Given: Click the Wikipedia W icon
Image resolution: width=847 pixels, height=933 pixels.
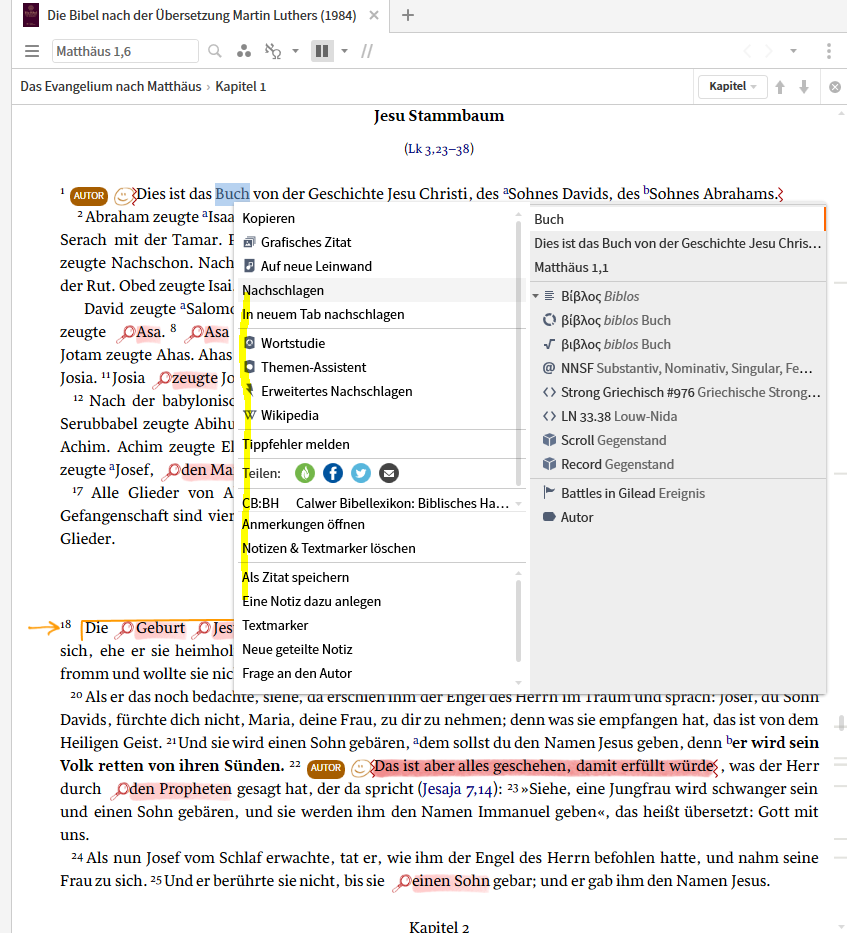Looking at the screenshot, I should [249, 415].
